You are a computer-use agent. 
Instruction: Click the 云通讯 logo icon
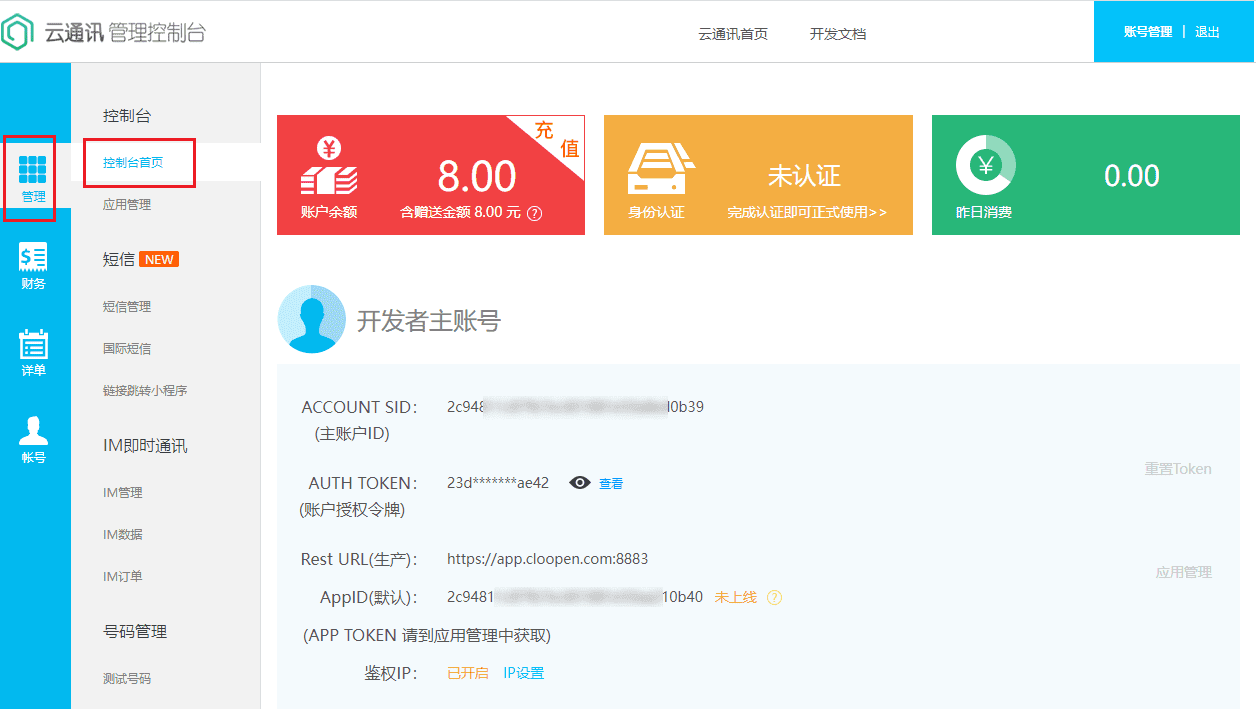(x=18, y=32)
